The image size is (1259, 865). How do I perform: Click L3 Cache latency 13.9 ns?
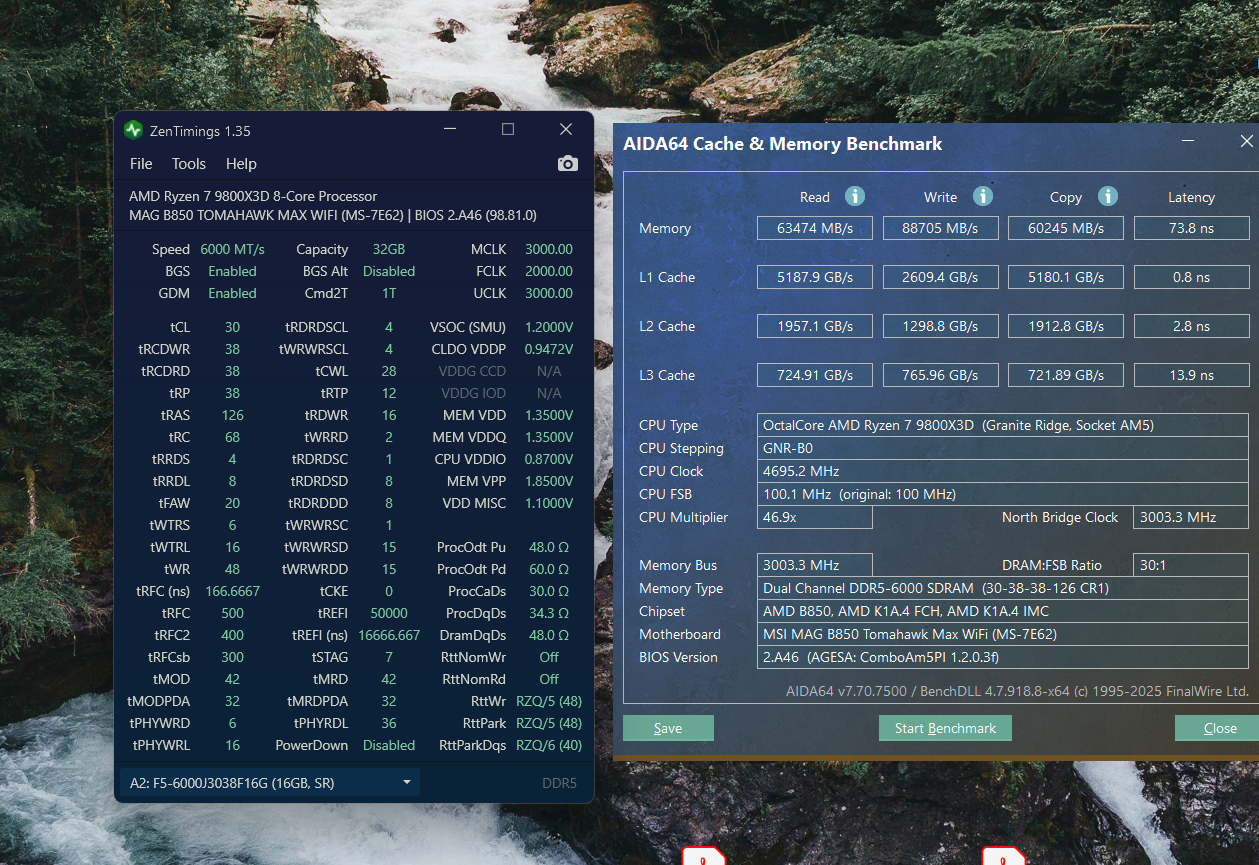pos(1192,375)
